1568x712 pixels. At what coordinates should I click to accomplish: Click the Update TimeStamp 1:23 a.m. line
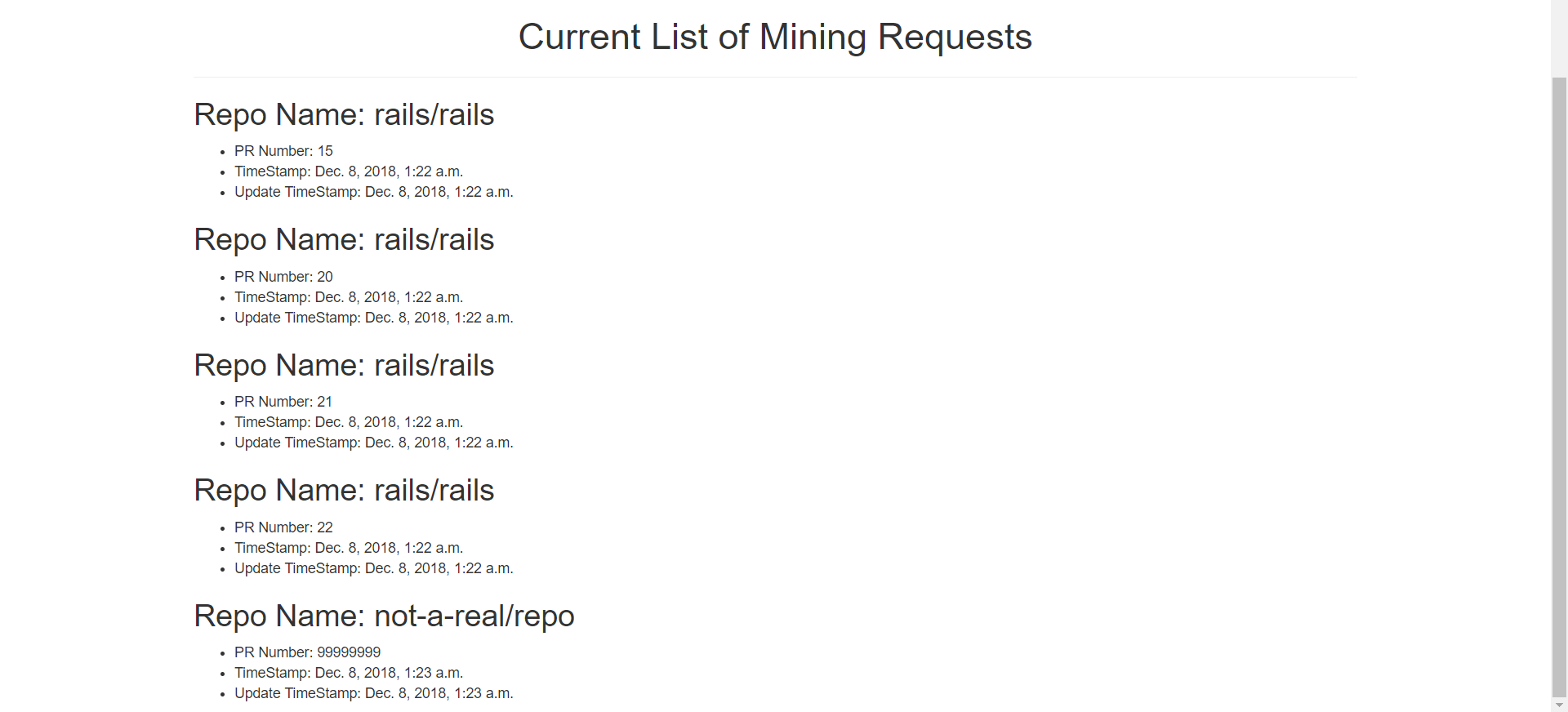(374, 693)
